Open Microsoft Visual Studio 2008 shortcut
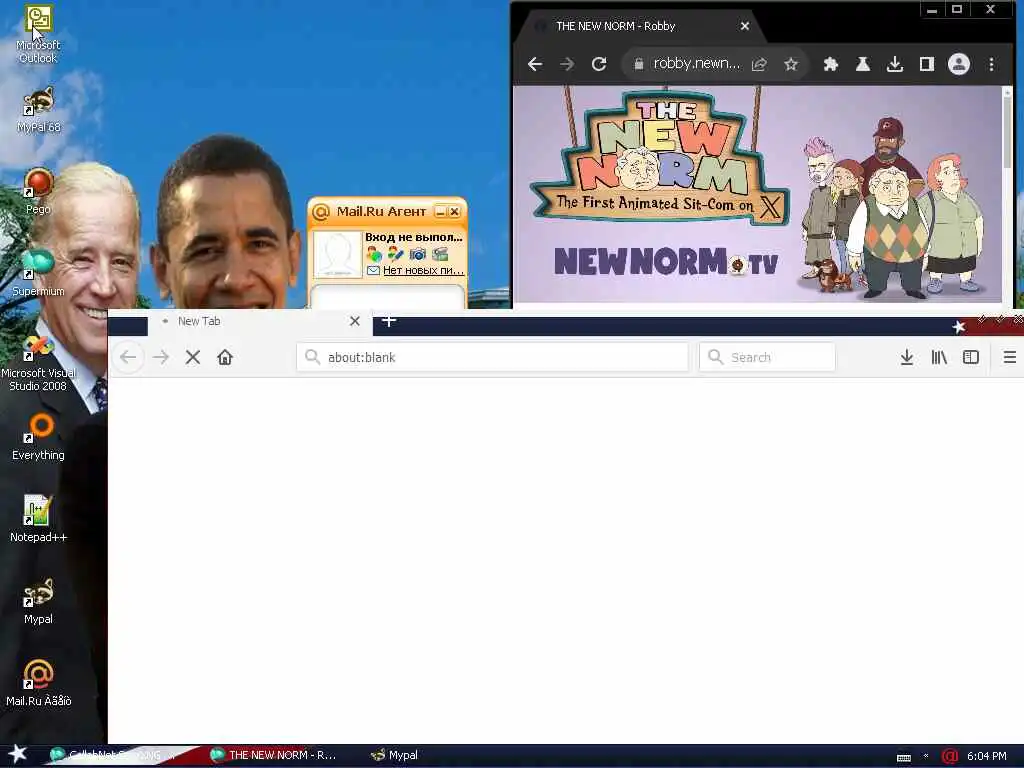Image resolution: width=1024 pixels, height=768 pixels. pos(38,362)
